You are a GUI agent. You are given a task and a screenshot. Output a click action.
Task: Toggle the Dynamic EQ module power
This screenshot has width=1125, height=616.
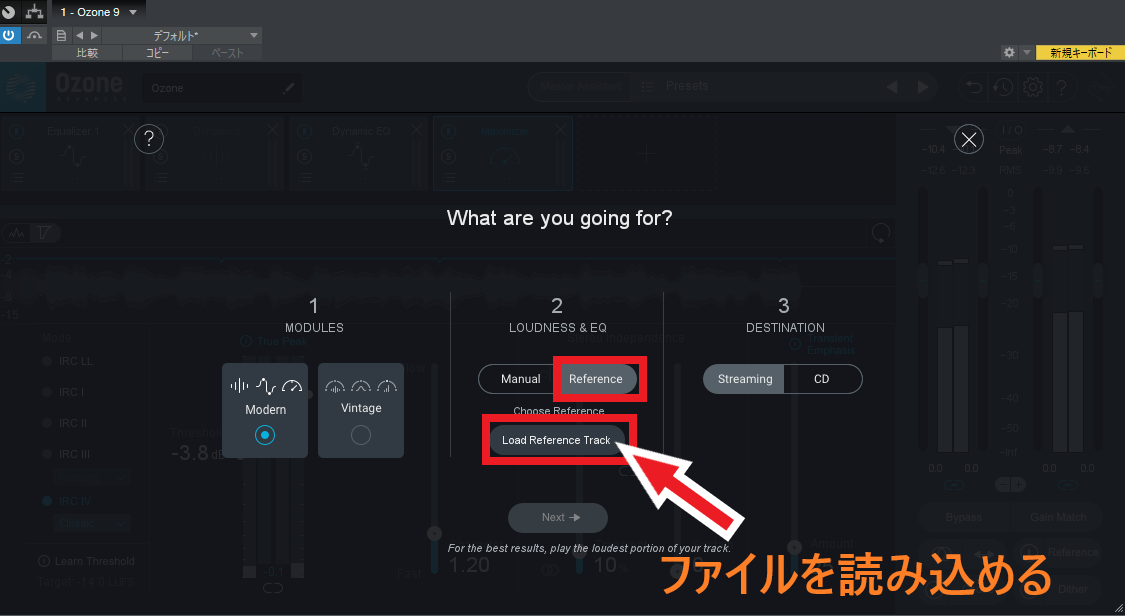pyautogui.click(x=304, y=132)
